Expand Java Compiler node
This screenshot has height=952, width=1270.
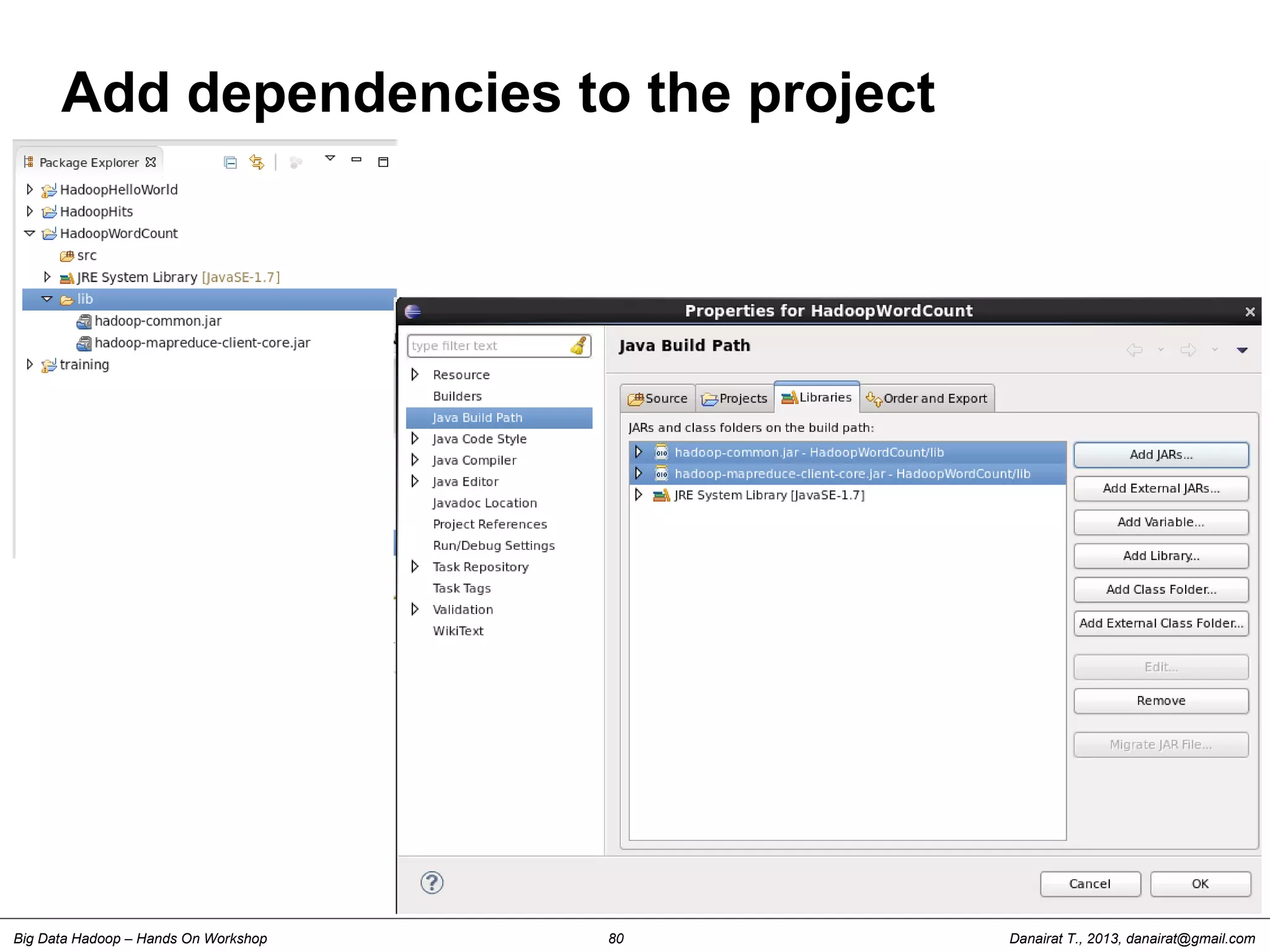point(415,460)
